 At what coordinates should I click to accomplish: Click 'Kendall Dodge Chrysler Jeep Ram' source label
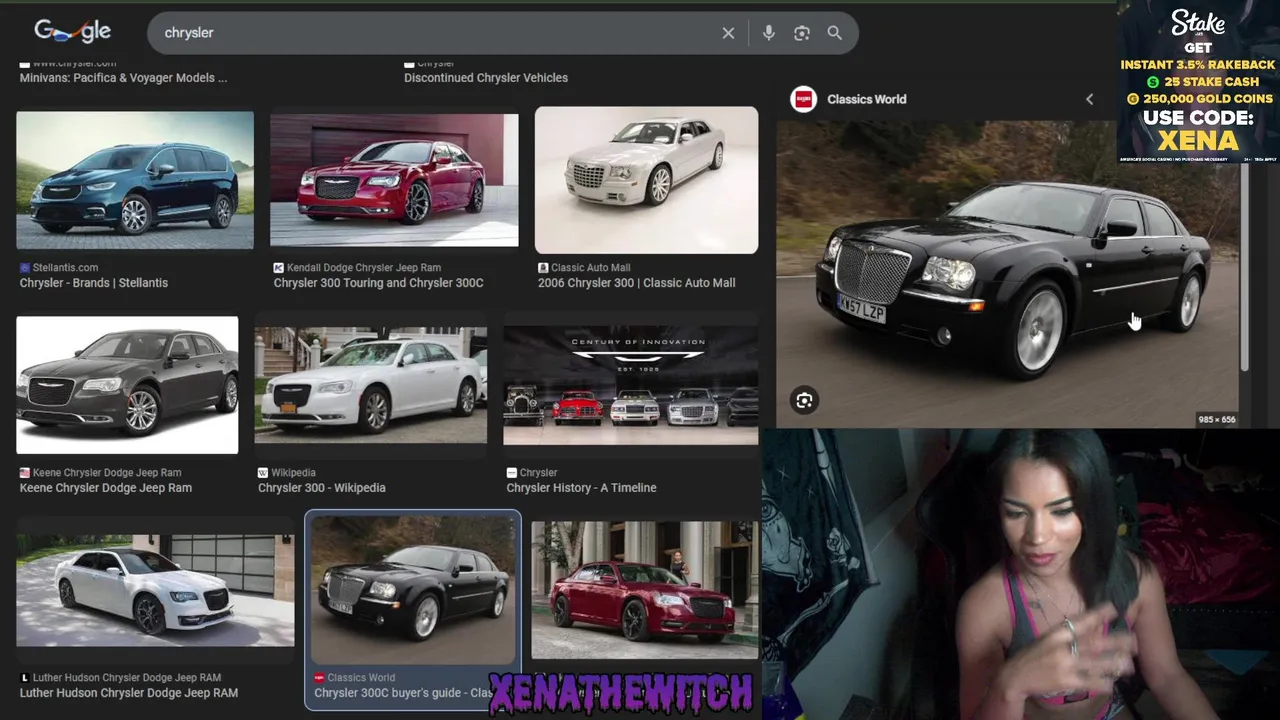click(364, 268)
